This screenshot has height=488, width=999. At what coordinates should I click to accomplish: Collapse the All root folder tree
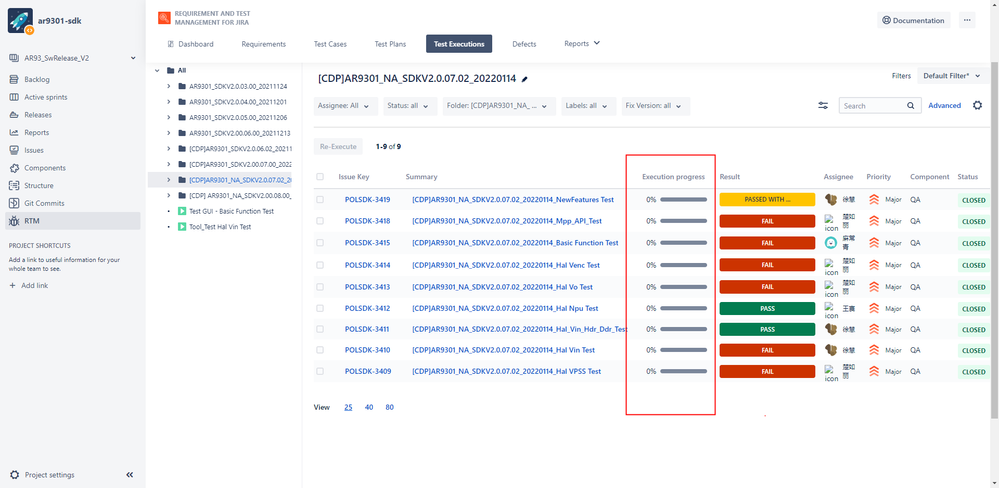[x=157, y=71]
